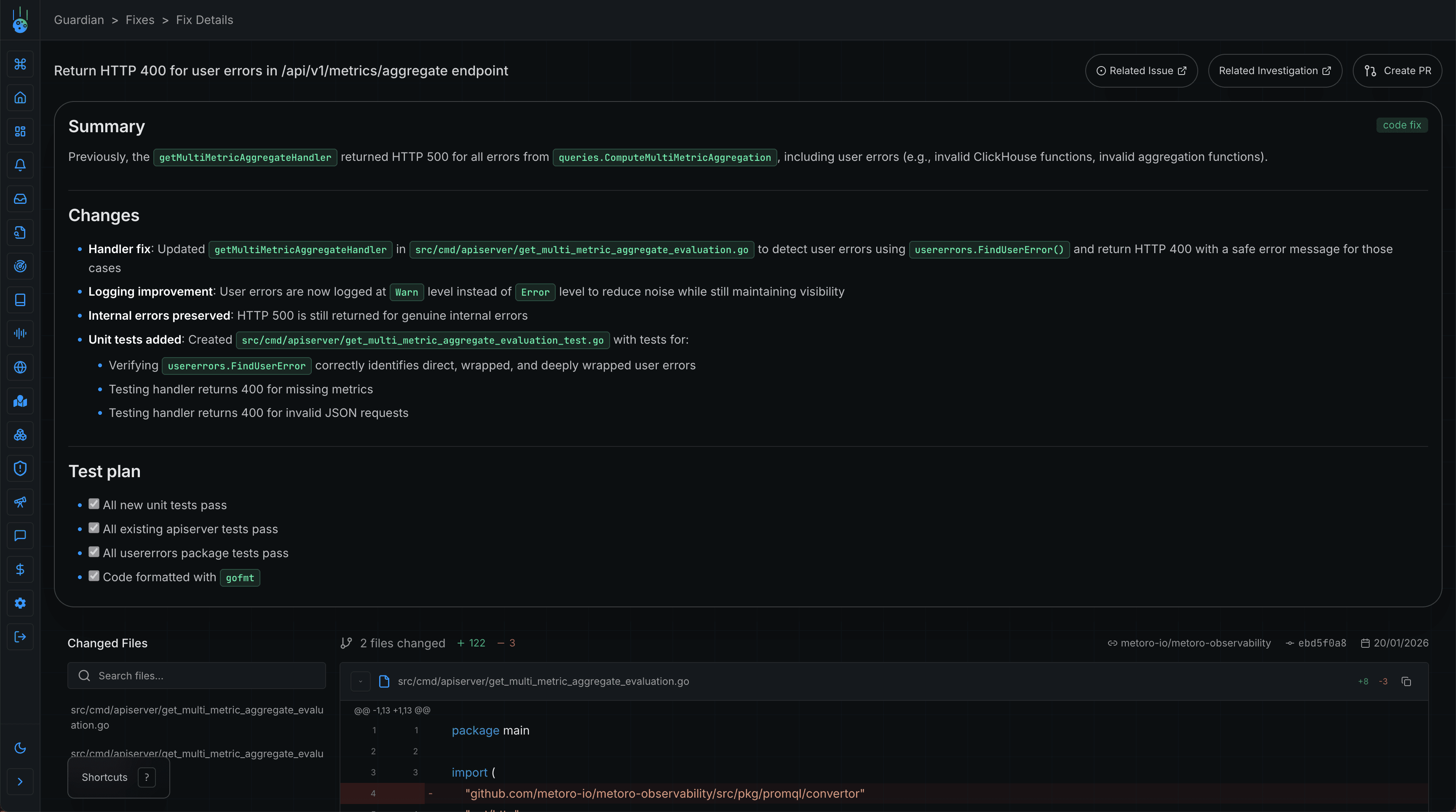This screenshot has height=812, width=1456.
Task: Open the Kubernetes cubes icon
Action: click(20, 435)
